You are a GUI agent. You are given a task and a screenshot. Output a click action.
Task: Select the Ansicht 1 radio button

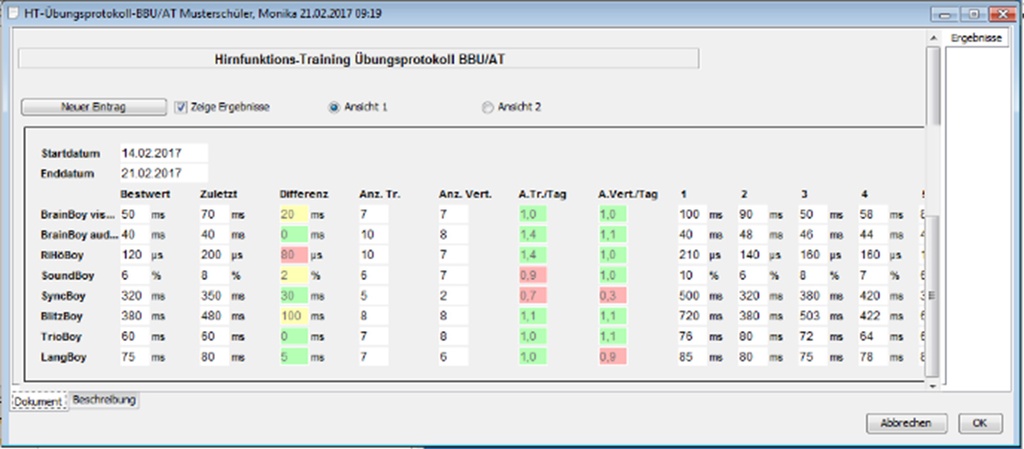coord(333,108)
